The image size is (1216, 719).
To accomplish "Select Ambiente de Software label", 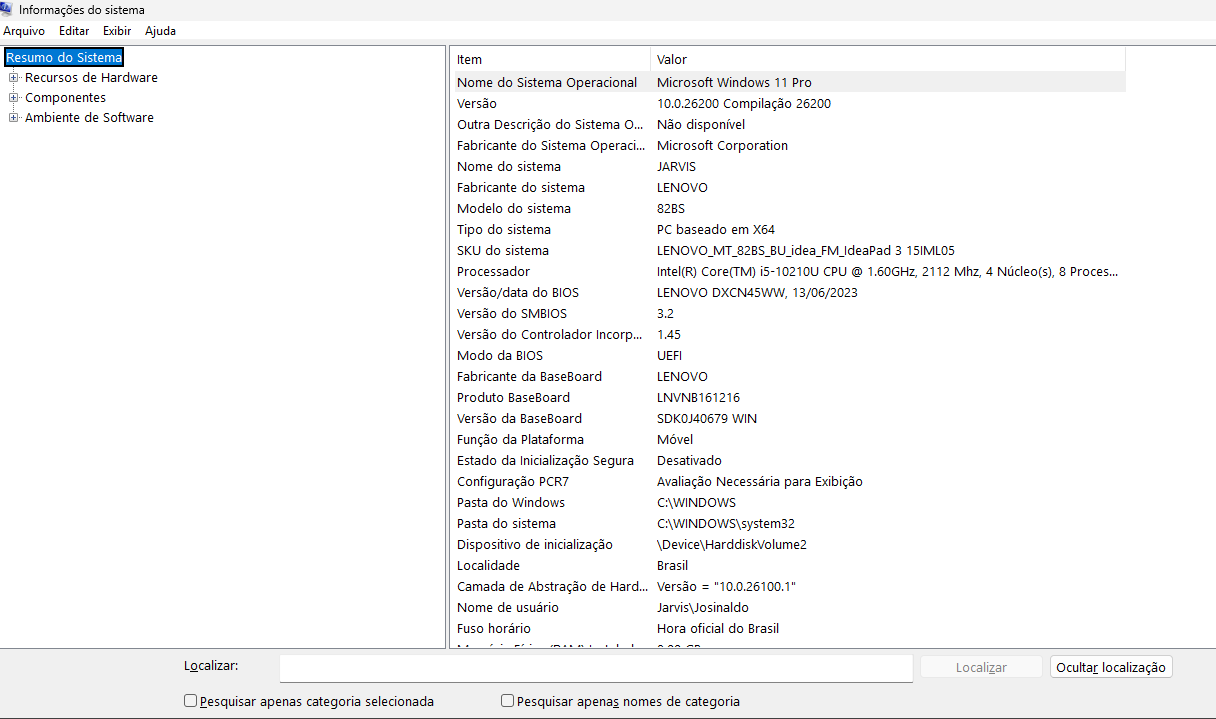I will coord(89,118).
